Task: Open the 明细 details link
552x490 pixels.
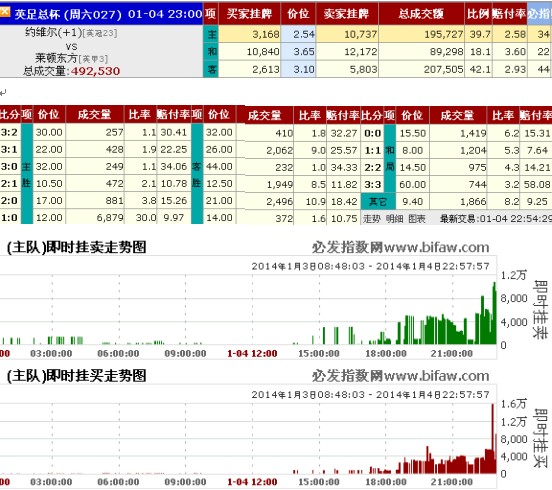Action: (394, 219)
